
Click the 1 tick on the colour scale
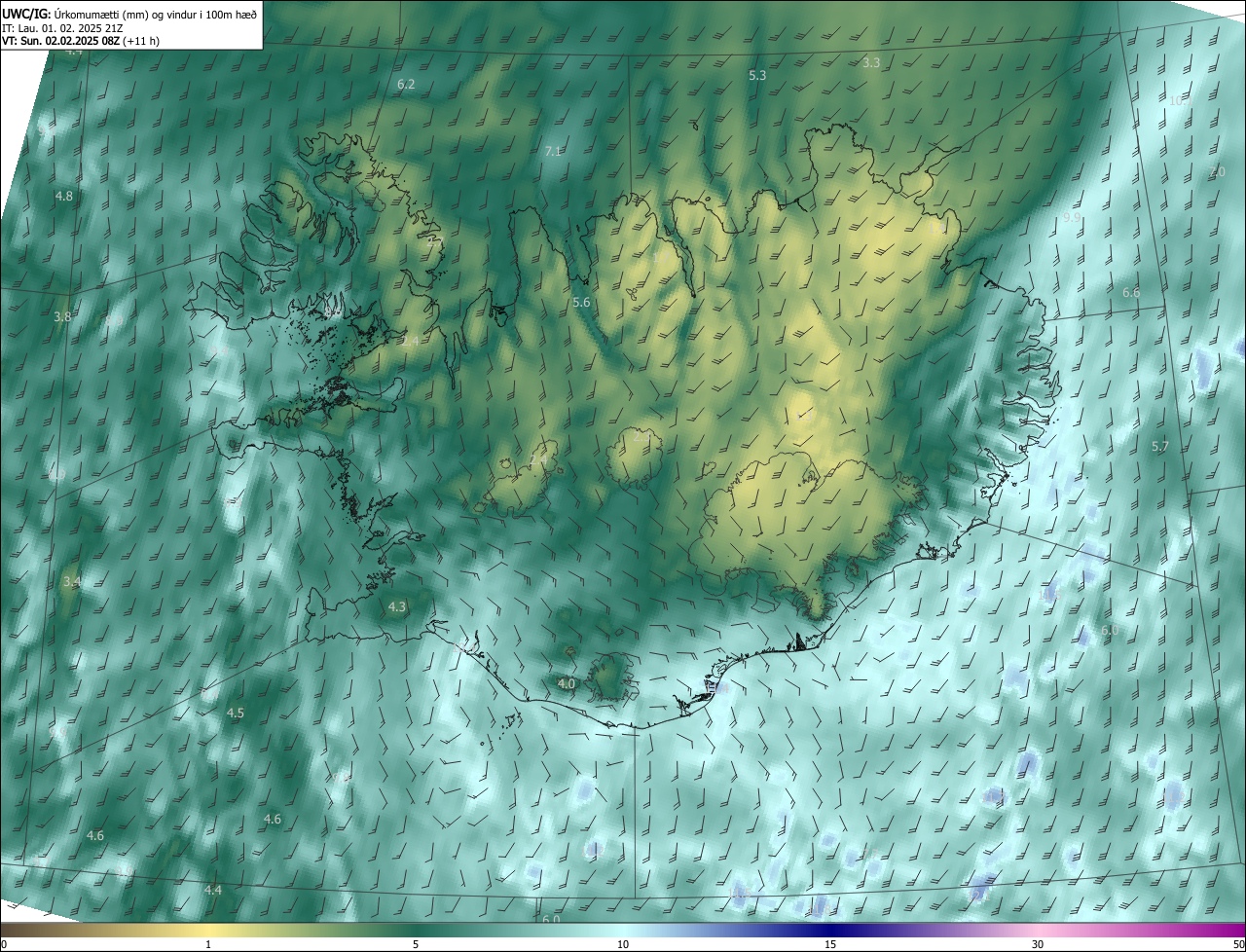point(208,944)
